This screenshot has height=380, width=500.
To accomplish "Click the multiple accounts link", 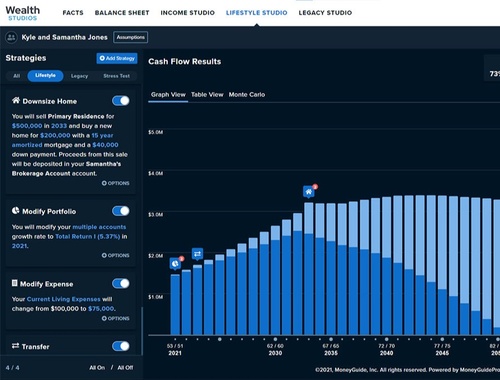I will pos(99,227).
